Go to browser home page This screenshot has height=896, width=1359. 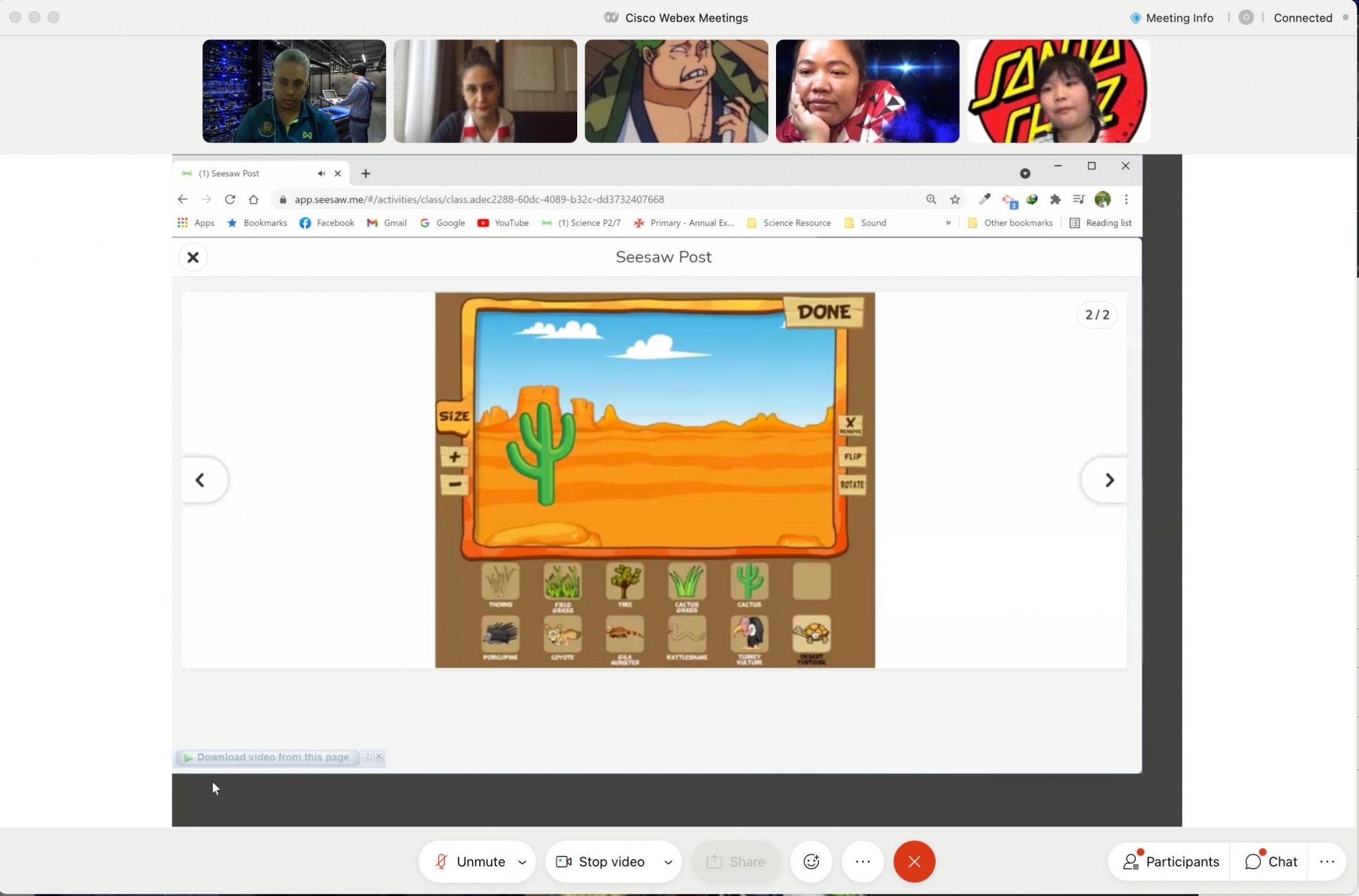click(253, 200)
